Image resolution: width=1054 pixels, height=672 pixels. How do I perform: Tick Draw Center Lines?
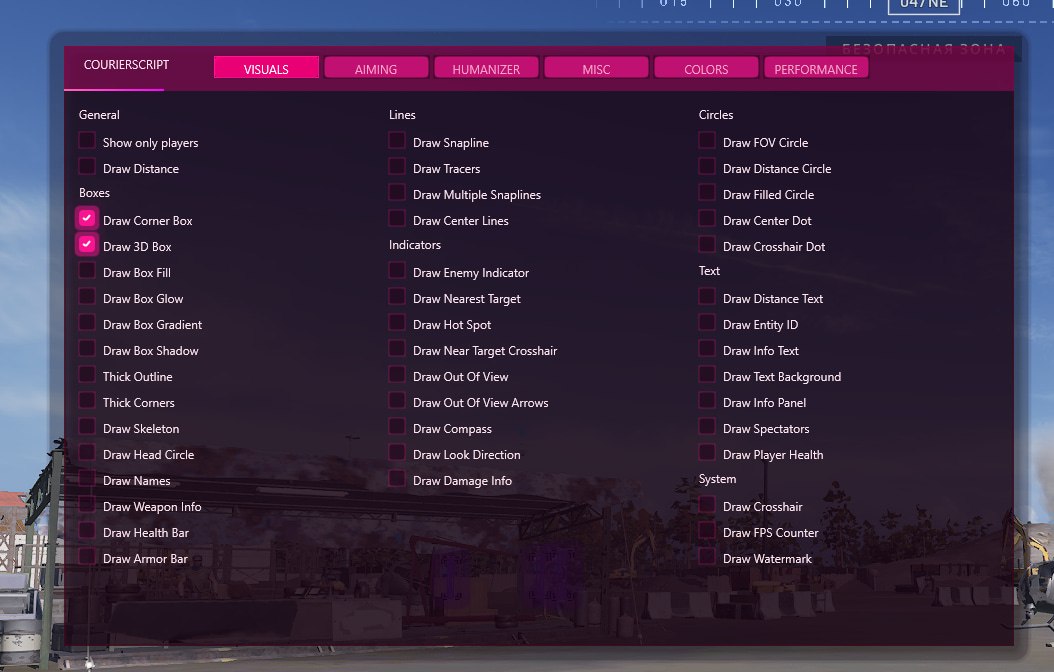click(x=397, y=218)
